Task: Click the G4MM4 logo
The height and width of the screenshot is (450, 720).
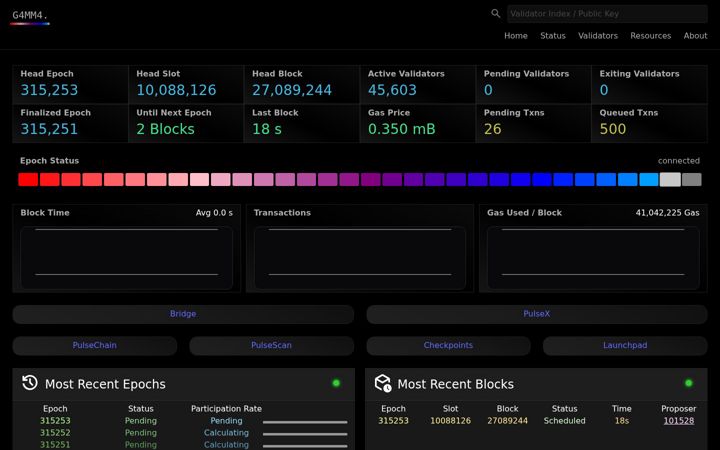Action: coord(30,16)
